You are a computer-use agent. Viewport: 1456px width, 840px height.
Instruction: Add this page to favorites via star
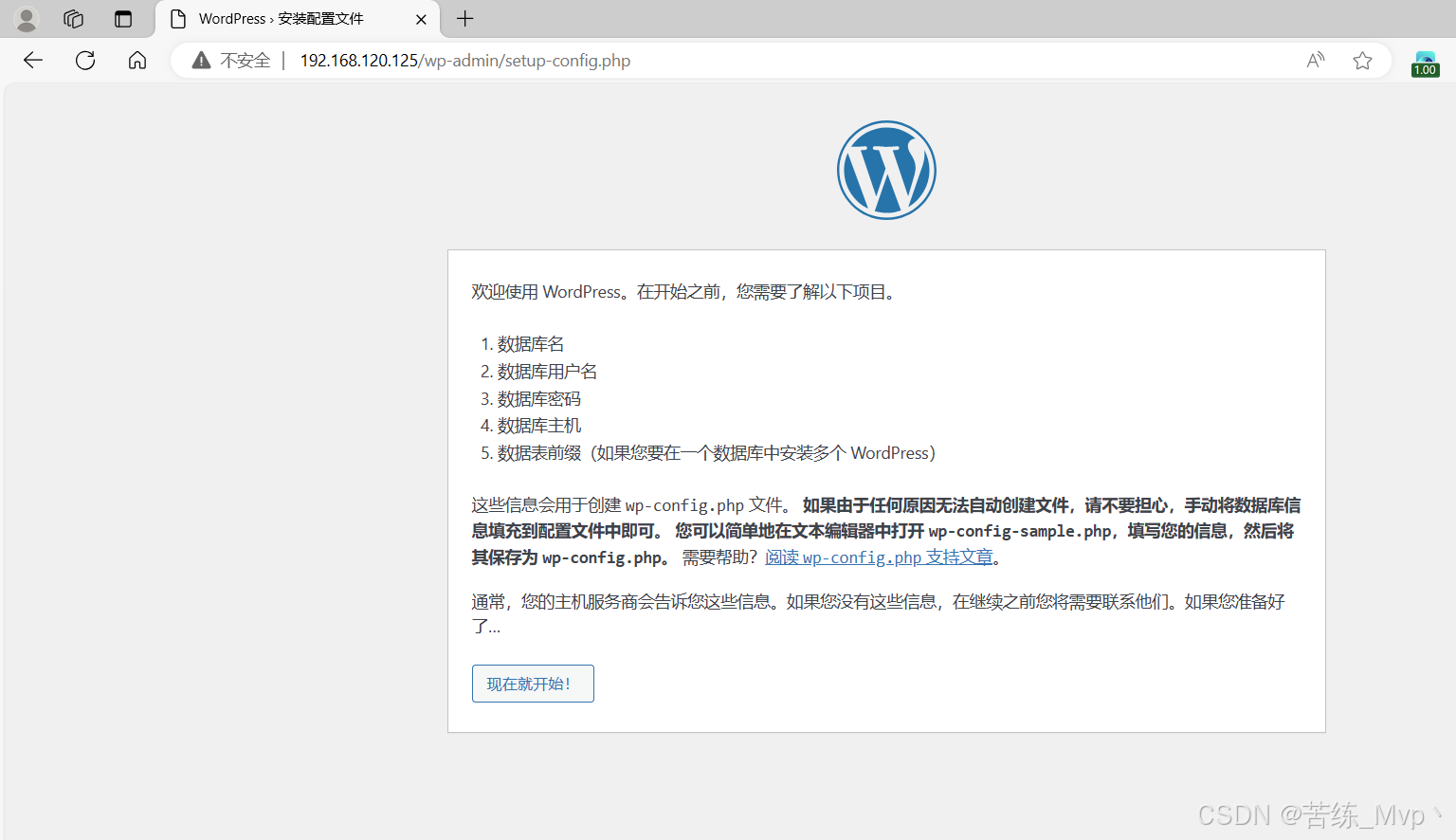pos(1362,60)
